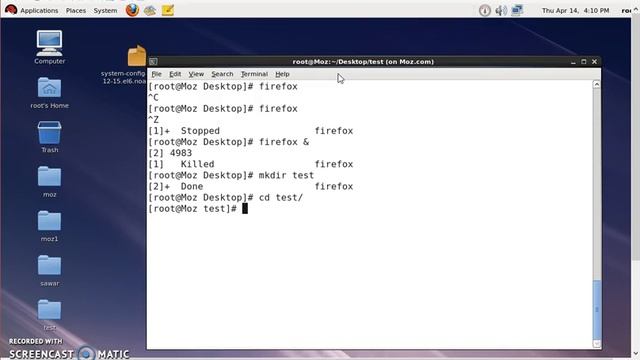Open the Places menu
Image resolution: width=640 pixels, height=360 pixels.
76,11
